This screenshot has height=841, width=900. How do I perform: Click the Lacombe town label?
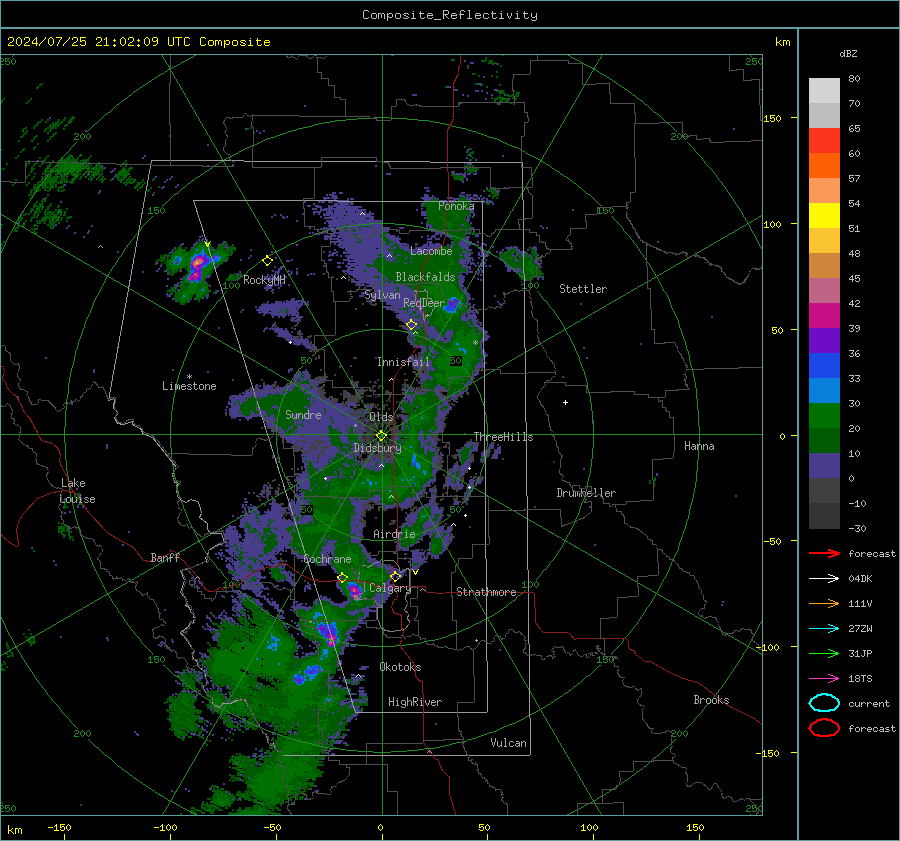[431, 251]
